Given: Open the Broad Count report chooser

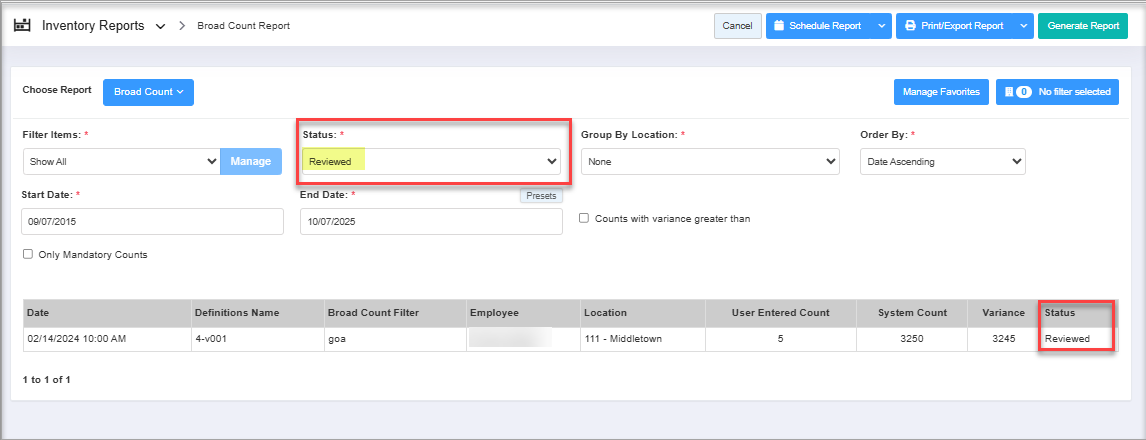Looking at the screenshot, I should pos(148,92).
